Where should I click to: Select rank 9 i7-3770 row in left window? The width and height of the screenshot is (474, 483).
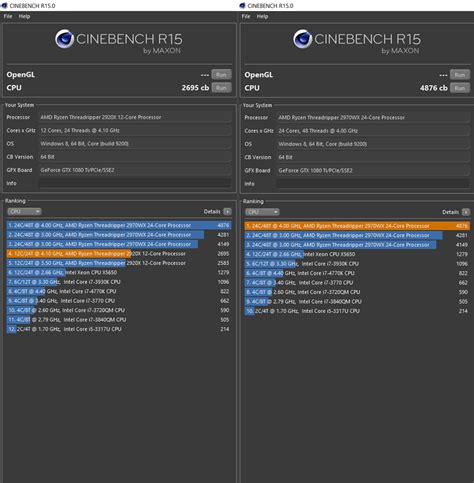click(119, 301)
